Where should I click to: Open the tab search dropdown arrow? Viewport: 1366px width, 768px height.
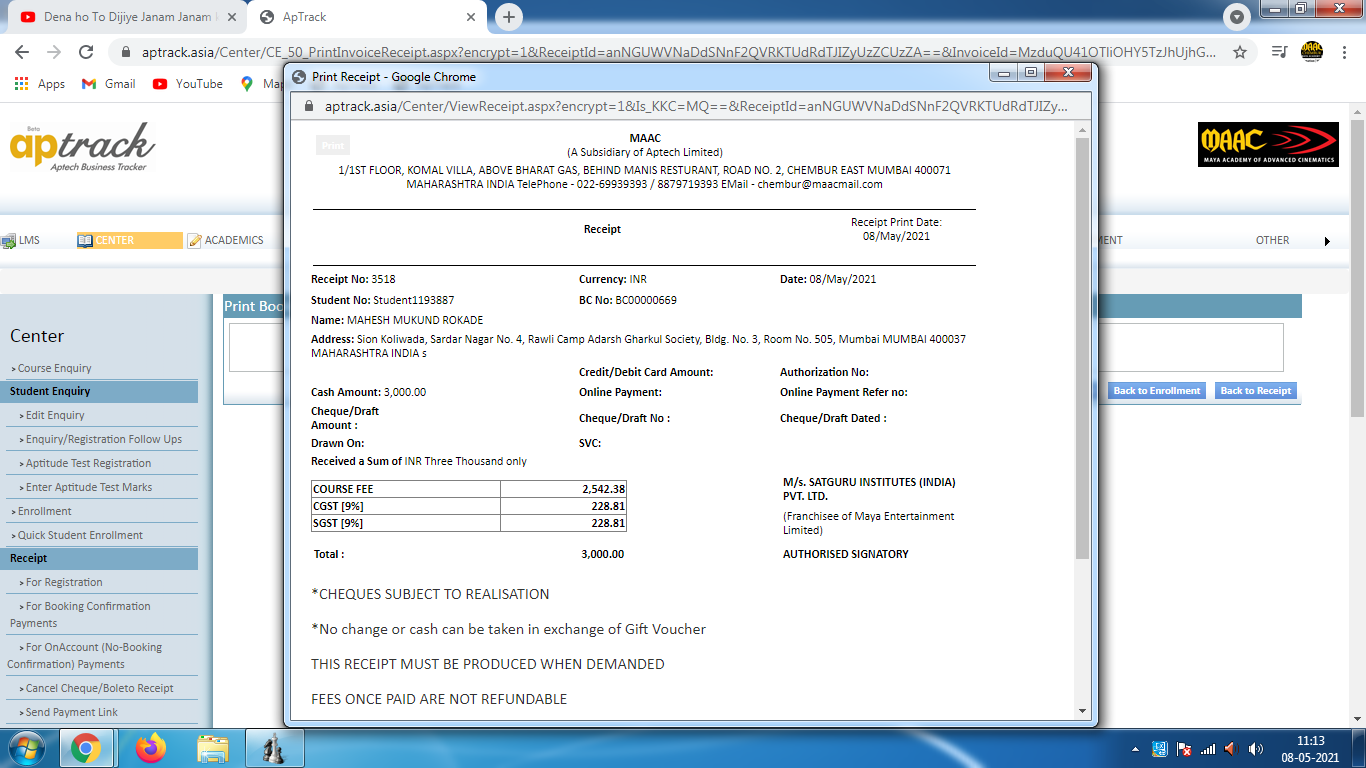point(1237,17)
